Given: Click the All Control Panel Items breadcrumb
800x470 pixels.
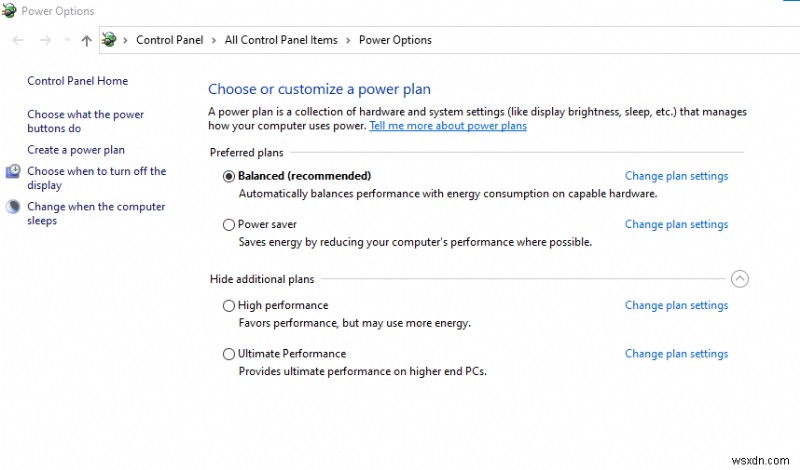Looking at the screenshot, I should [x=280, y=40].
